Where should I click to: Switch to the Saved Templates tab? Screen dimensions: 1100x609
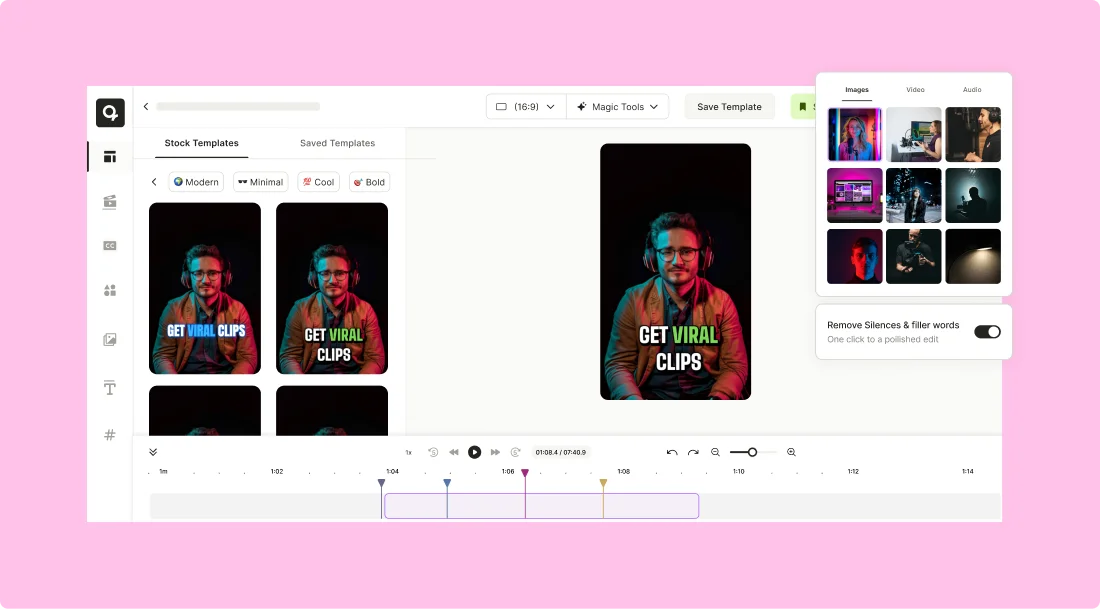pos(337,143)
